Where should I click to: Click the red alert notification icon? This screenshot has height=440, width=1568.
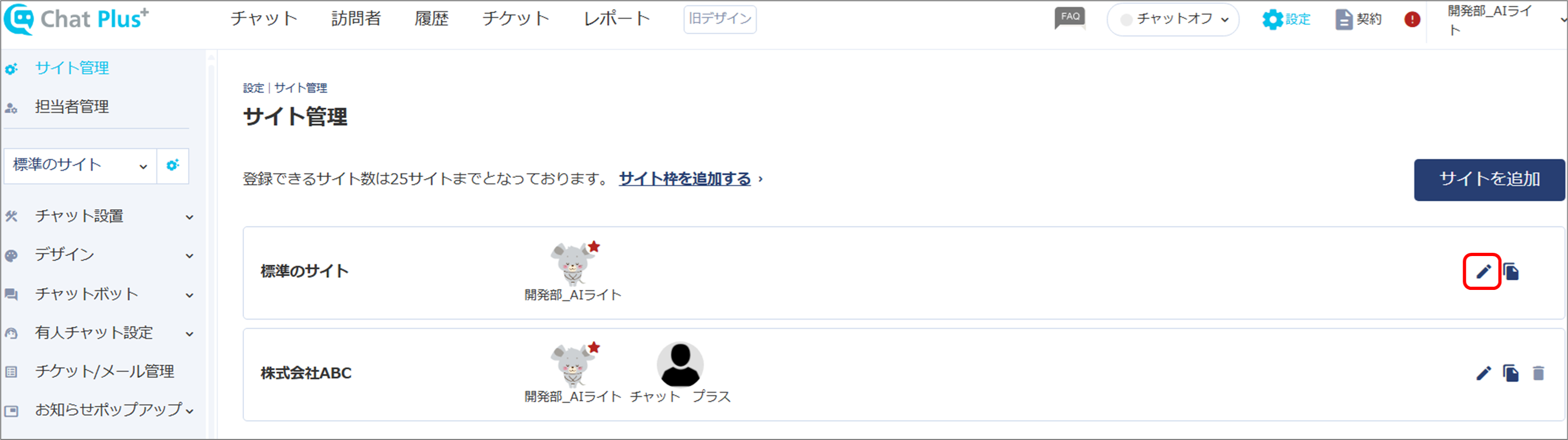point(1412,19)
